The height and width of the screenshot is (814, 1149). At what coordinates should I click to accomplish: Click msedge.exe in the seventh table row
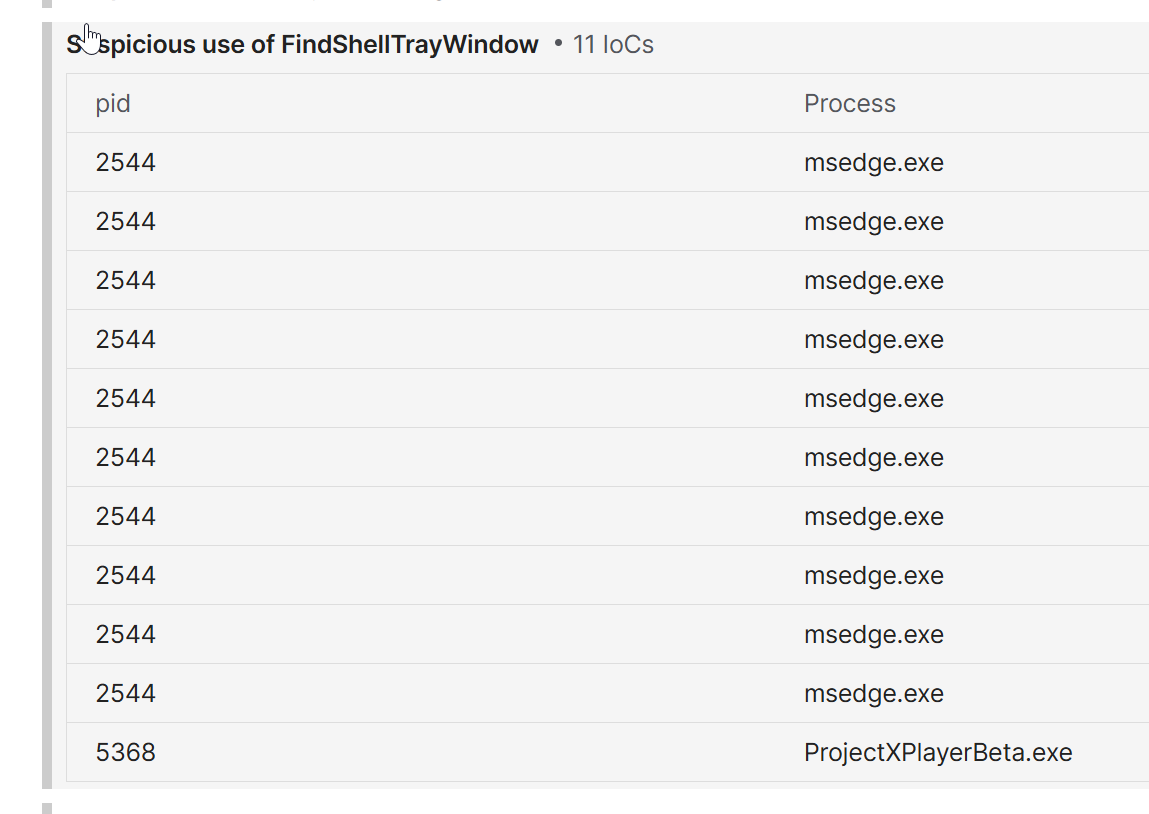(873, 516)
